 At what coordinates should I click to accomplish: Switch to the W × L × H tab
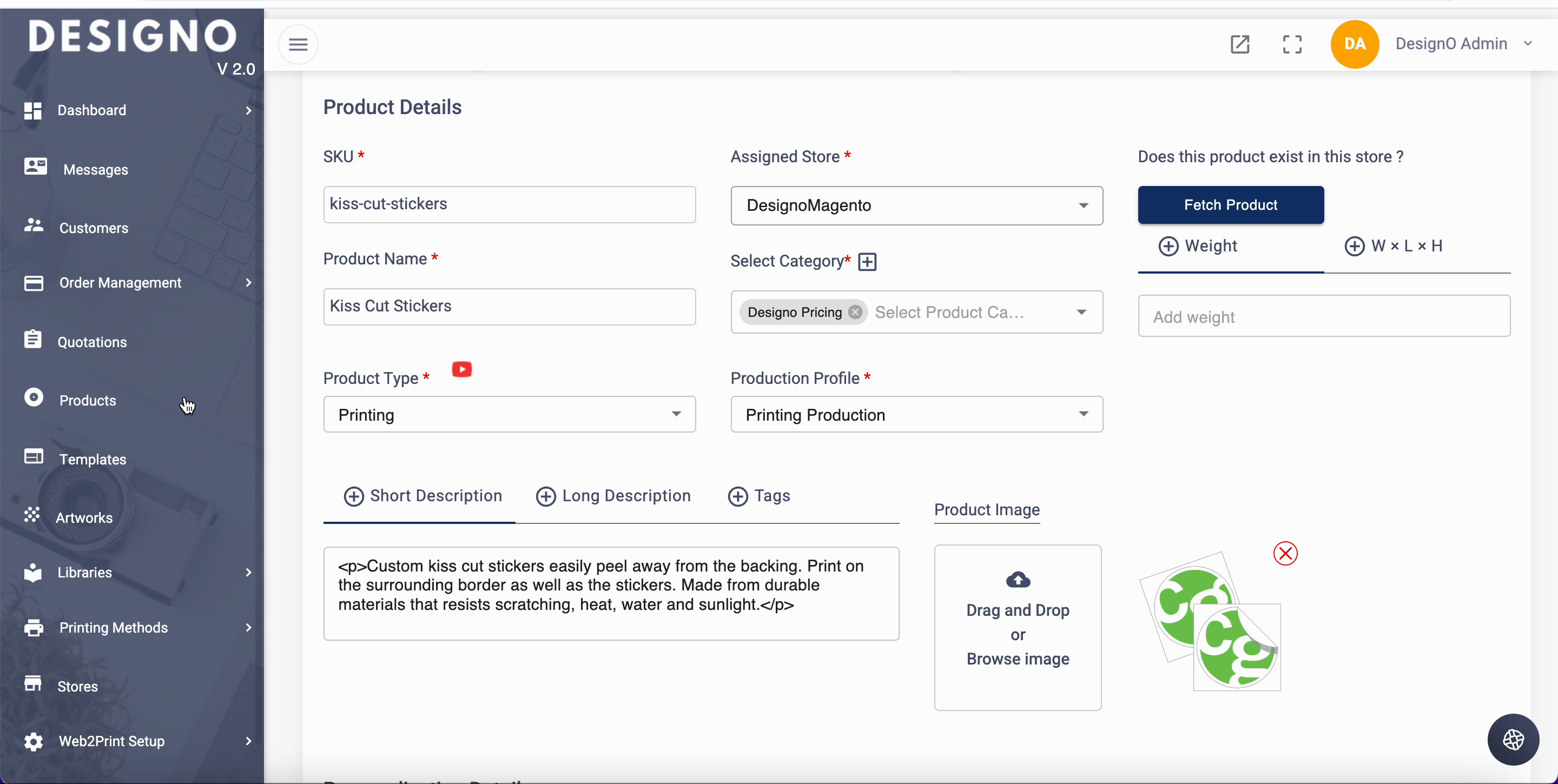1393,246
